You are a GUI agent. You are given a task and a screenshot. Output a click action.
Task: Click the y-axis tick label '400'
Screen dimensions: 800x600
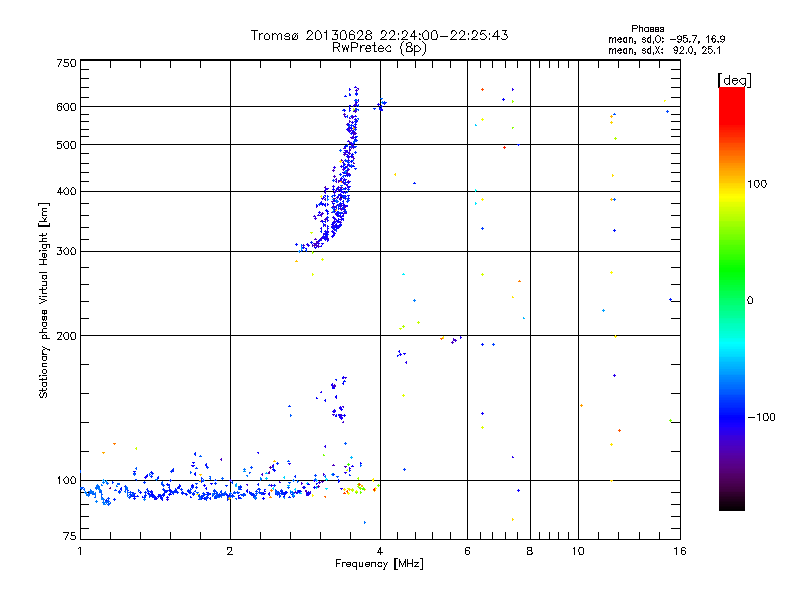[67, 191]
